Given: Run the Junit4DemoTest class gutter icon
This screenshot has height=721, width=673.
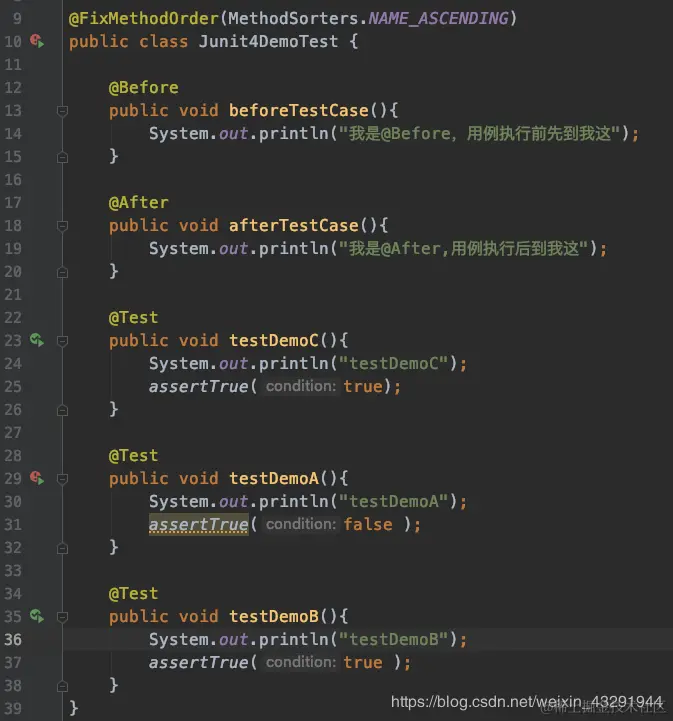Looking at the screenshot, I should pyautogui.click(x=37, y=41).
